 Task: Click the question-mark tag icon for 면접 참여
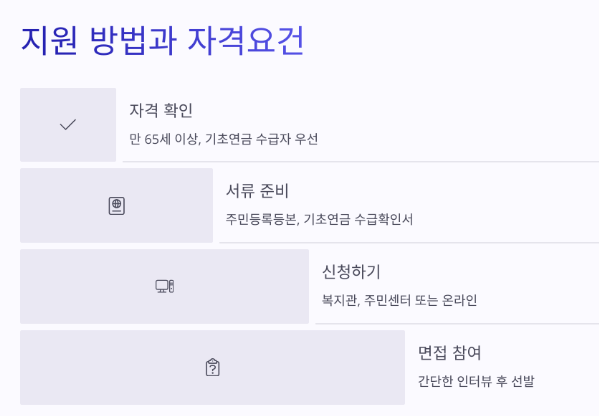point(212,367)
